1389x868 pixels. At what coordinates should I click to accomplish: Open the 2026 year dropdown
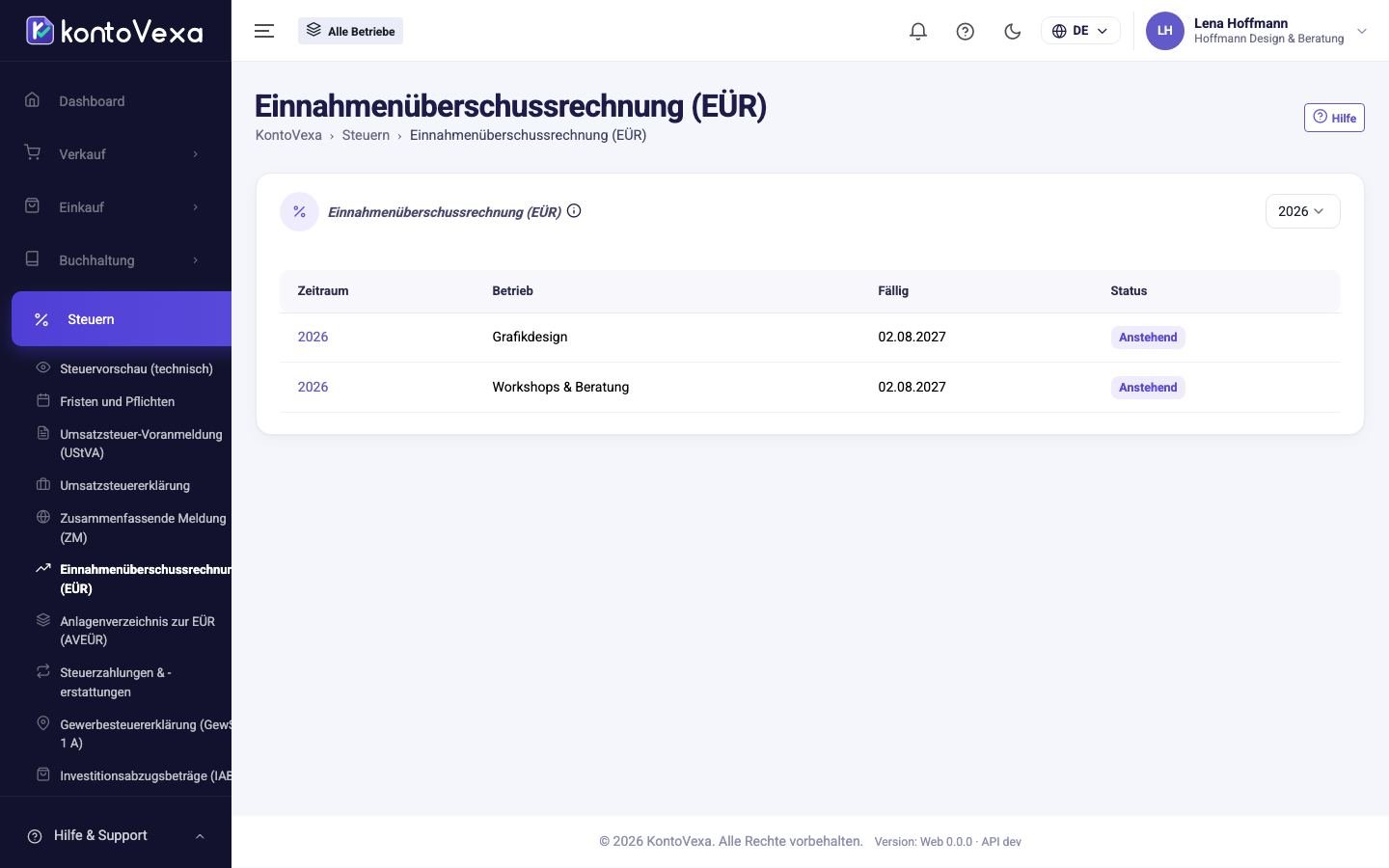pyautogui.click(x=1302, y=211)
